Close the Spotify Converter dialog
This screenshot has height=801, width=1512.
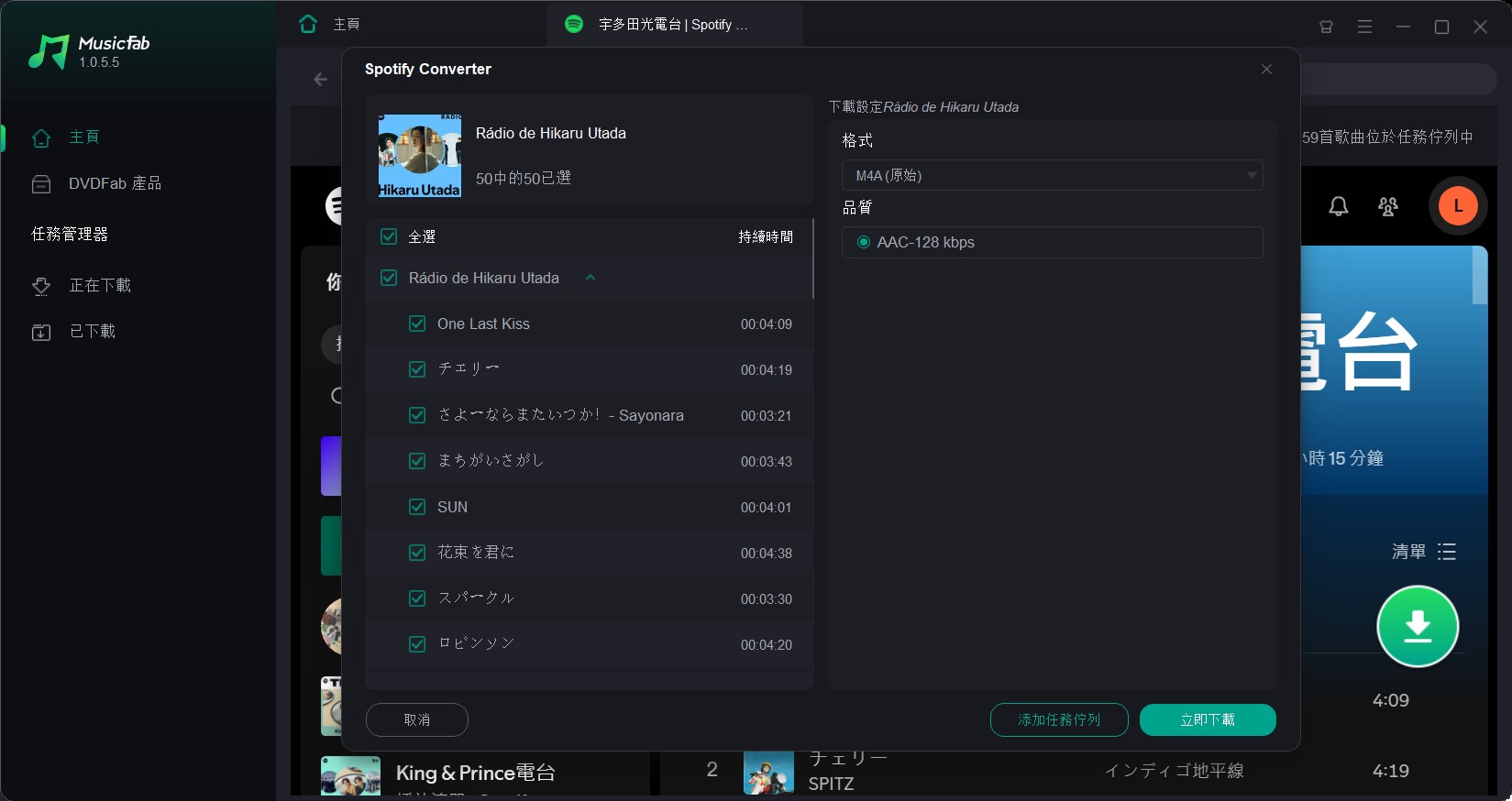[1266, 69]
